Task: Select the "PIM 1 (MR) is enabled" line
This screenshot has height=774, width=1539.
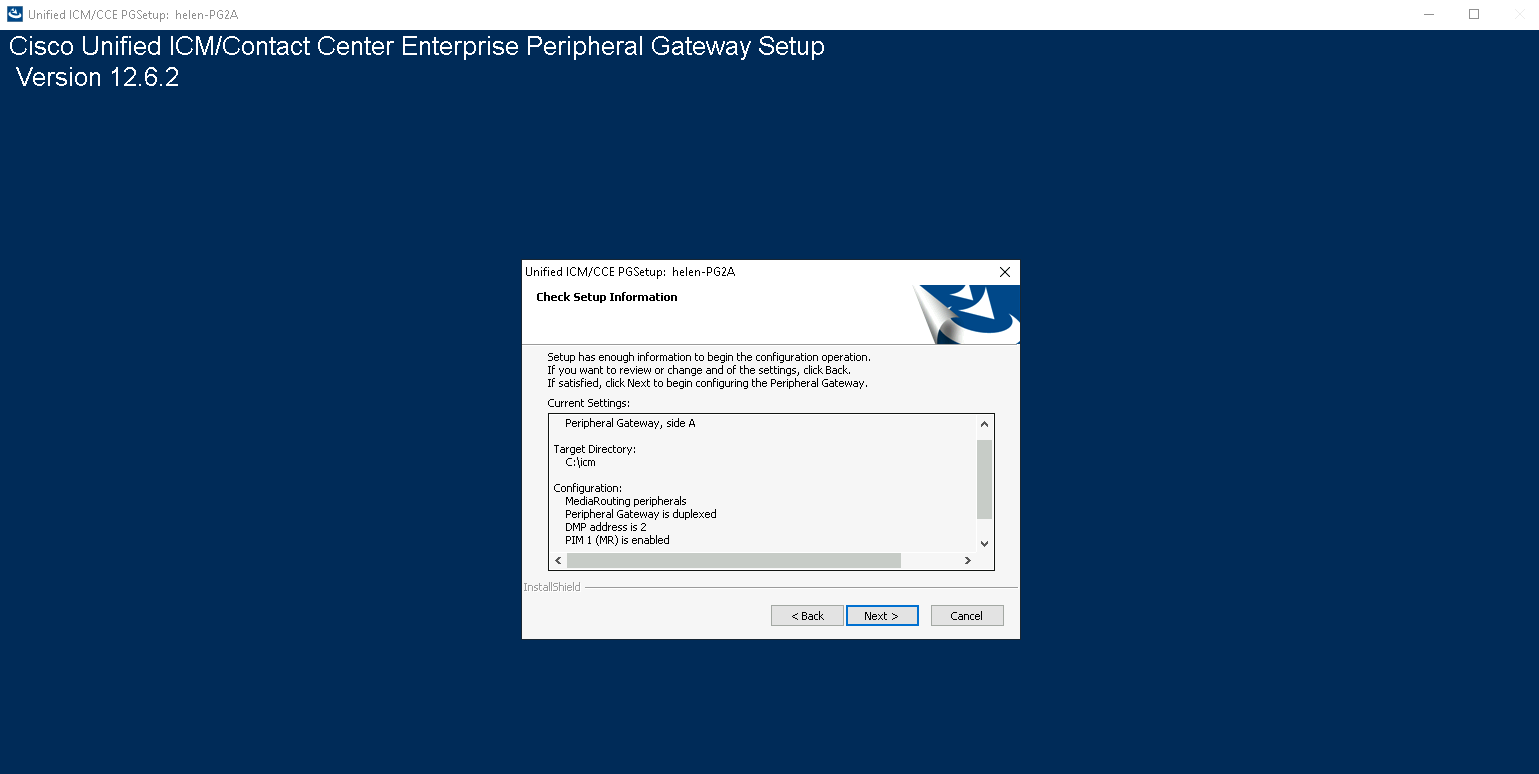Action: coord(617,540)
